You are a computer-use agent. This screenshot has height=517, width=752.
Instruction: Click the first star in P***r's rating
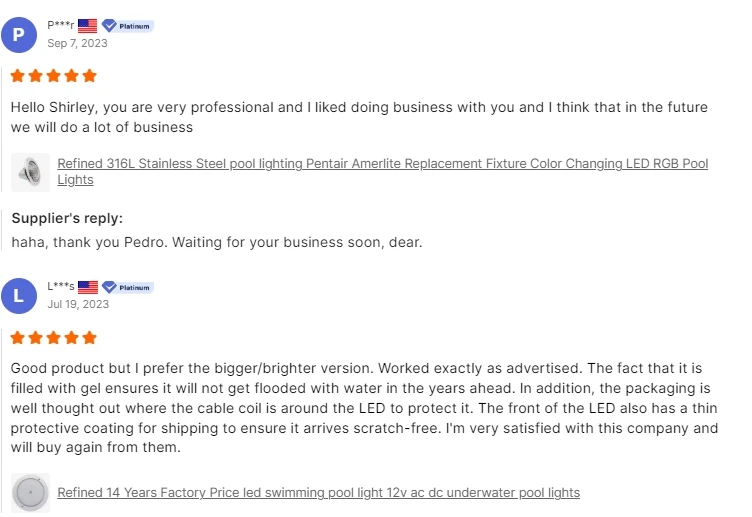(18, 76)
